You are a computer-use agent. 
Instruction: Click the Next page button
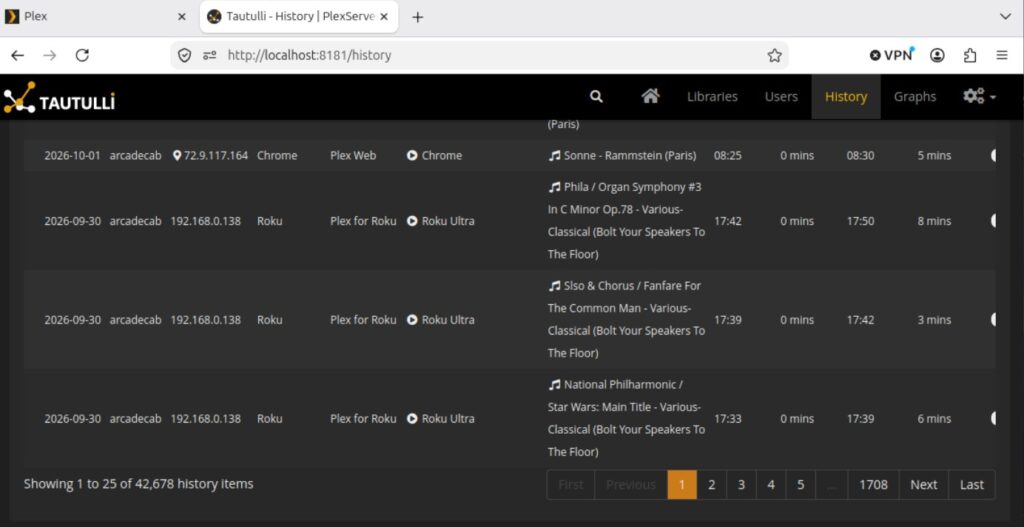(923, 485)
